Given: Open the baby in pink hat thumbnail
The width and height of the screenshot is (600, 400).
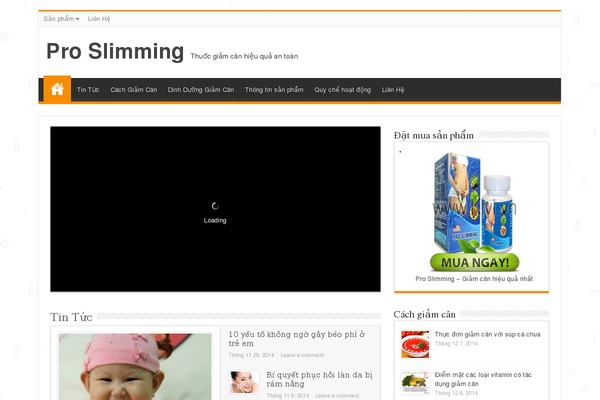Looking at the screenshot, I should coord(135,367).
